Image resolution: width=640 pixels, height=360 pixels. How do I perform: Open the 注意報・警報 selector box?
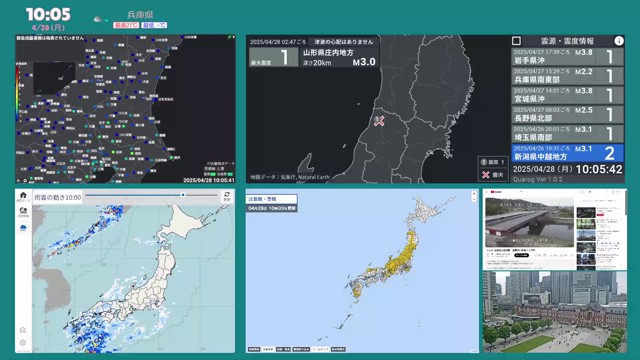click(271, 199)
